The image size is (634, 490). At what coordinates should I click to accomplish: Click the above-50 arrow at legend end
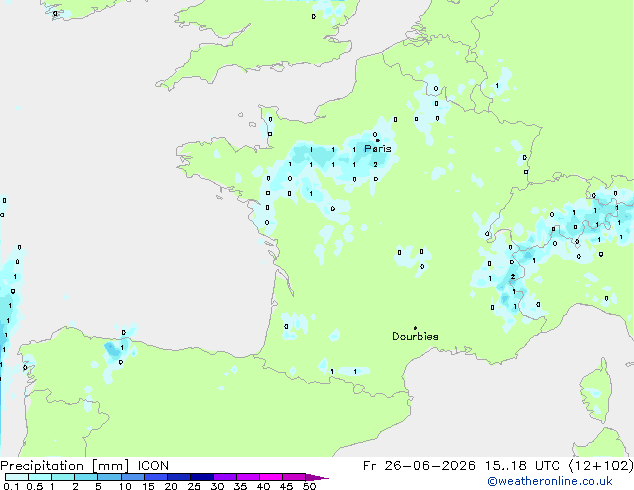pos(317,477)
